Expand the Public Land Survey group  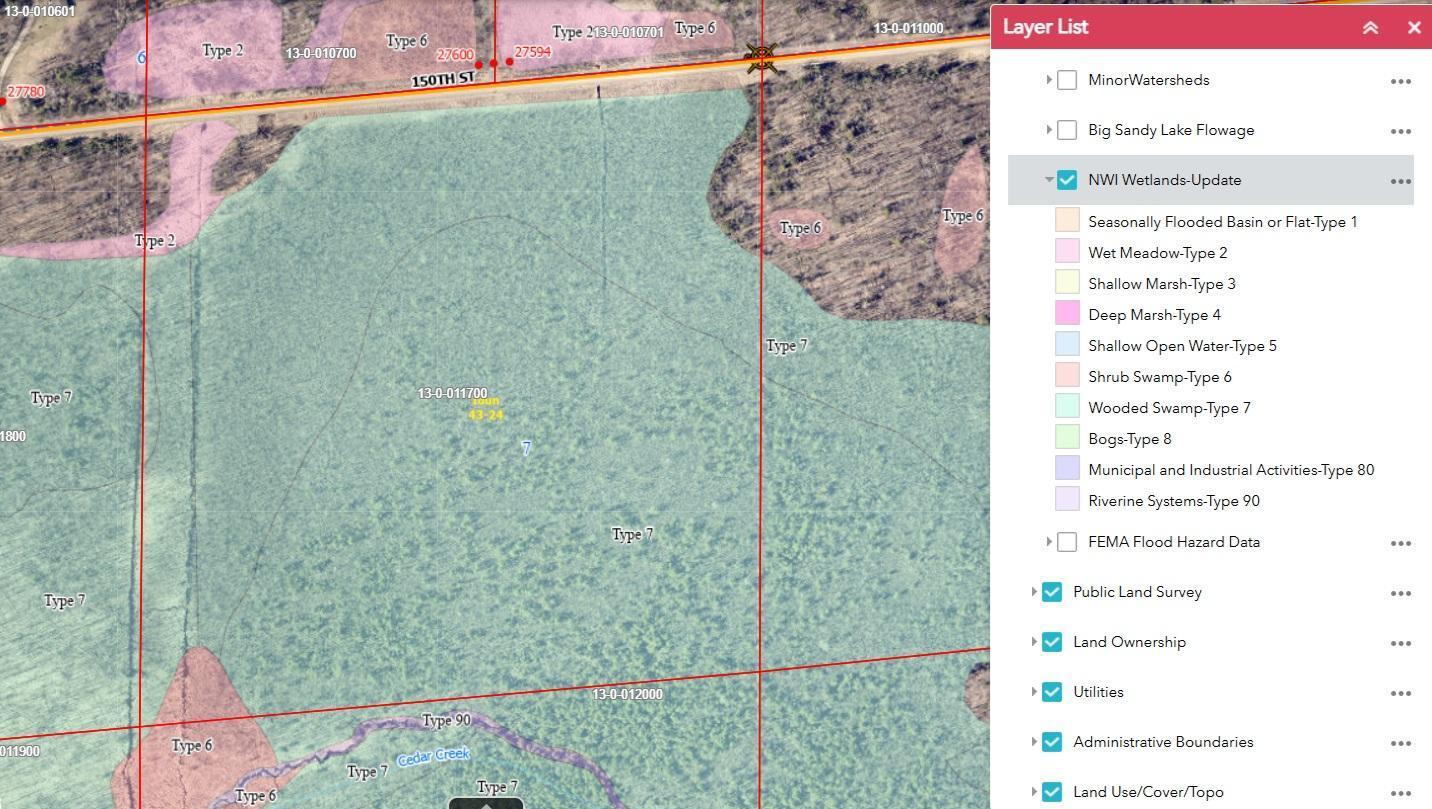pyautogui.click(x=1034, y=592)
